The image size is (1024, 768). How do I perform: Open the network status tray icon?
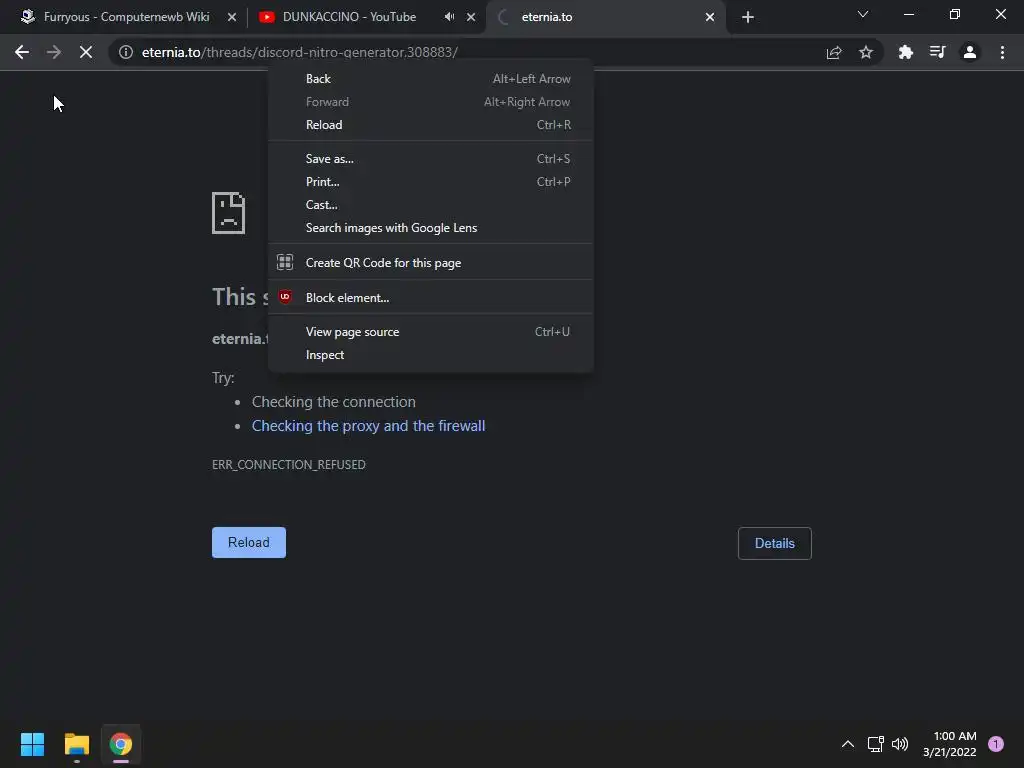875,744
